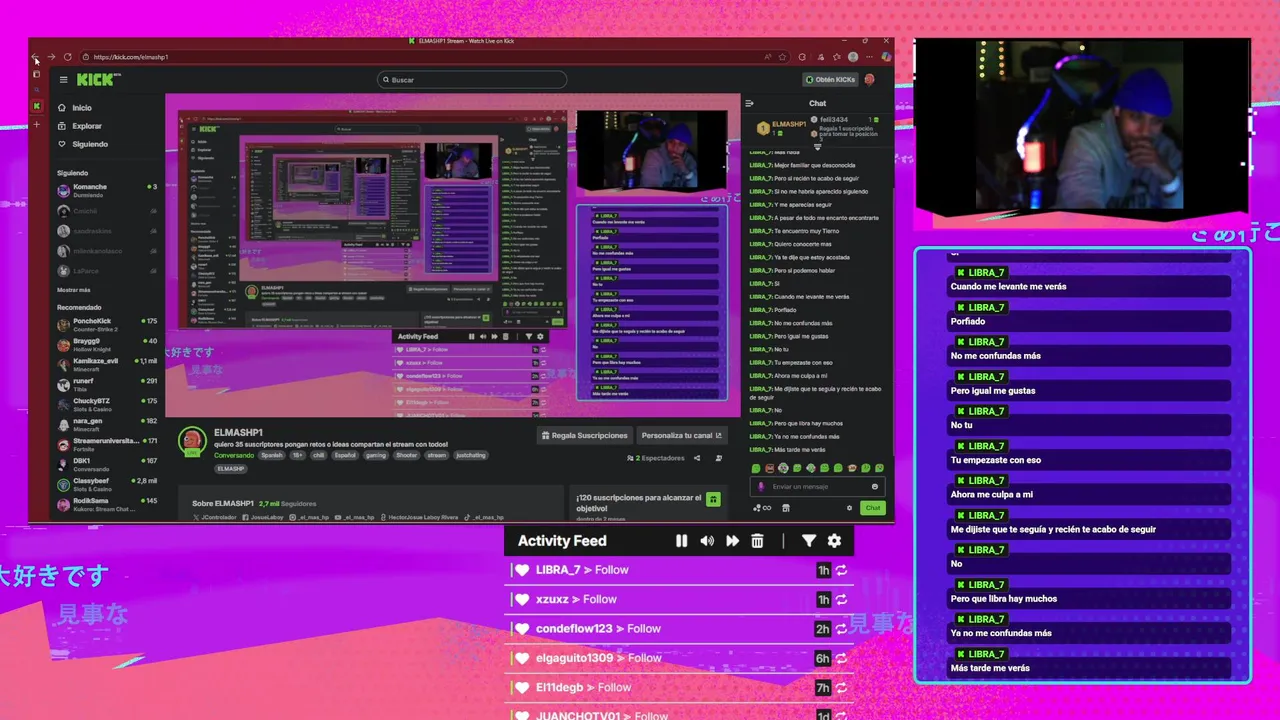Viewport: 1280px width, 720px height.
Task: Click the Conversando category link
Action: [234, 455]
